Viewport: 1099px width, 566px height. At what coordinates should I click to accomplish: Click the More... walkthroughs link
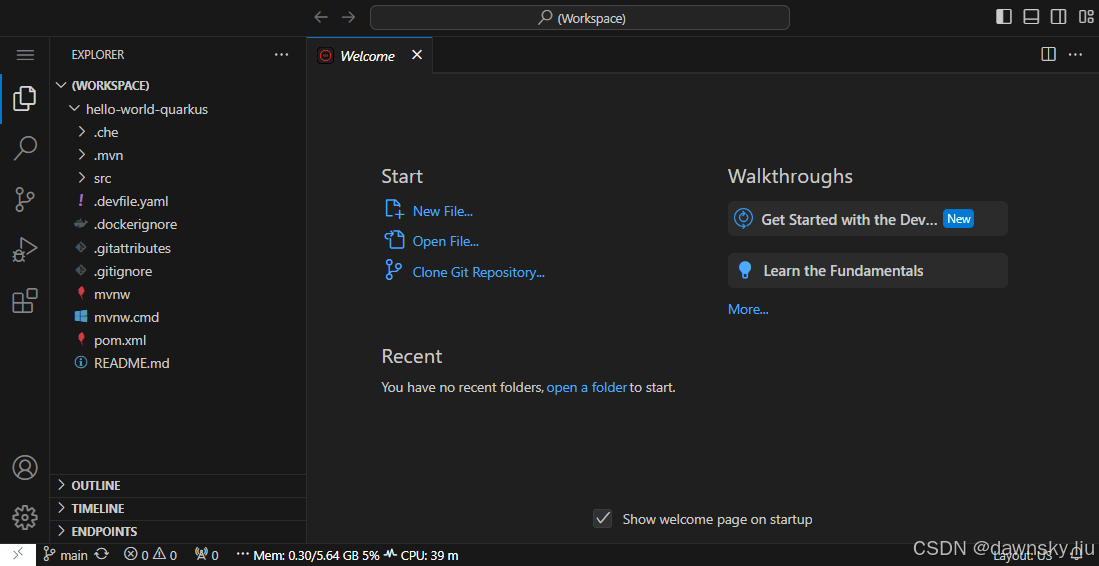748,310
